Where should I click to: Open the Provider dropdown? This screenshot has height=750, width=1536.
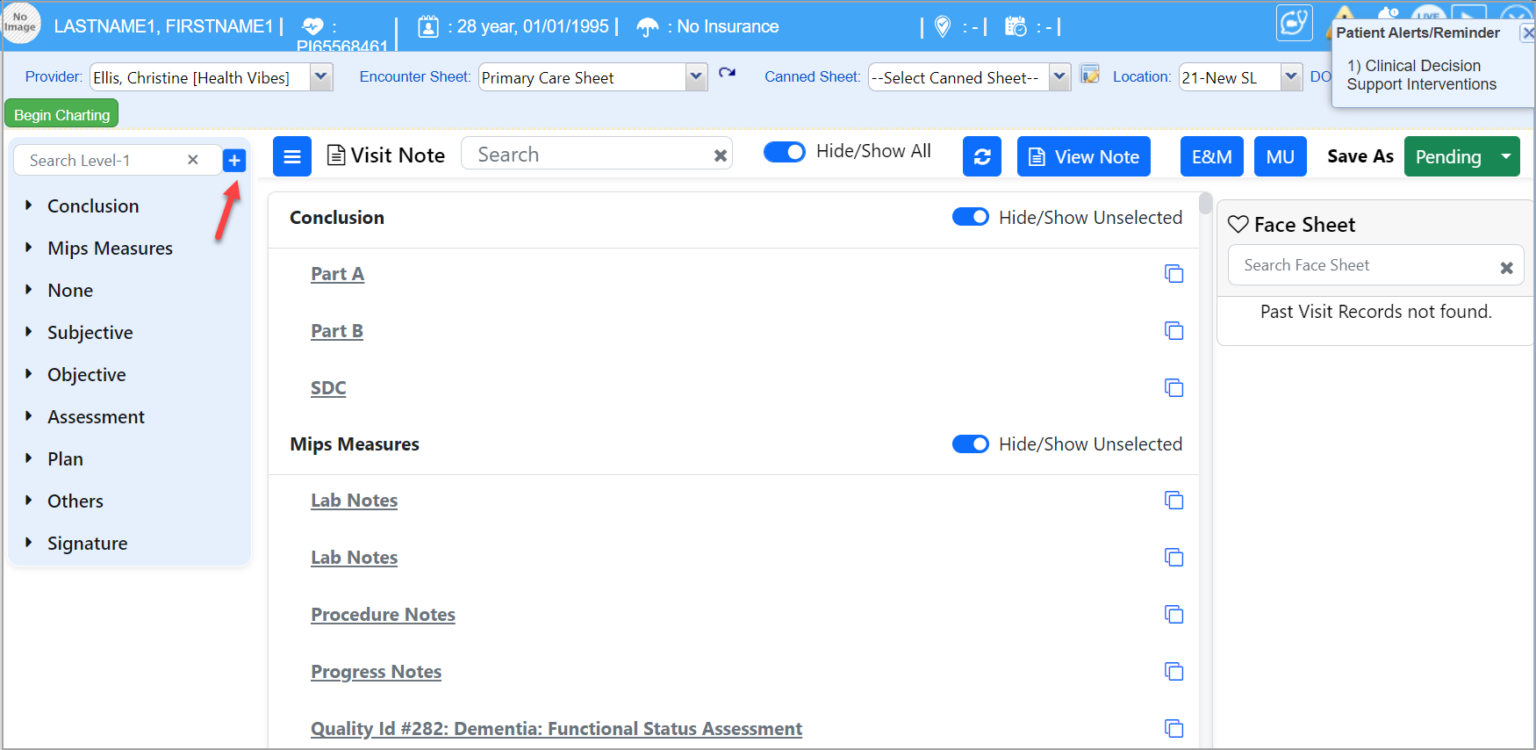coord(320,77)
